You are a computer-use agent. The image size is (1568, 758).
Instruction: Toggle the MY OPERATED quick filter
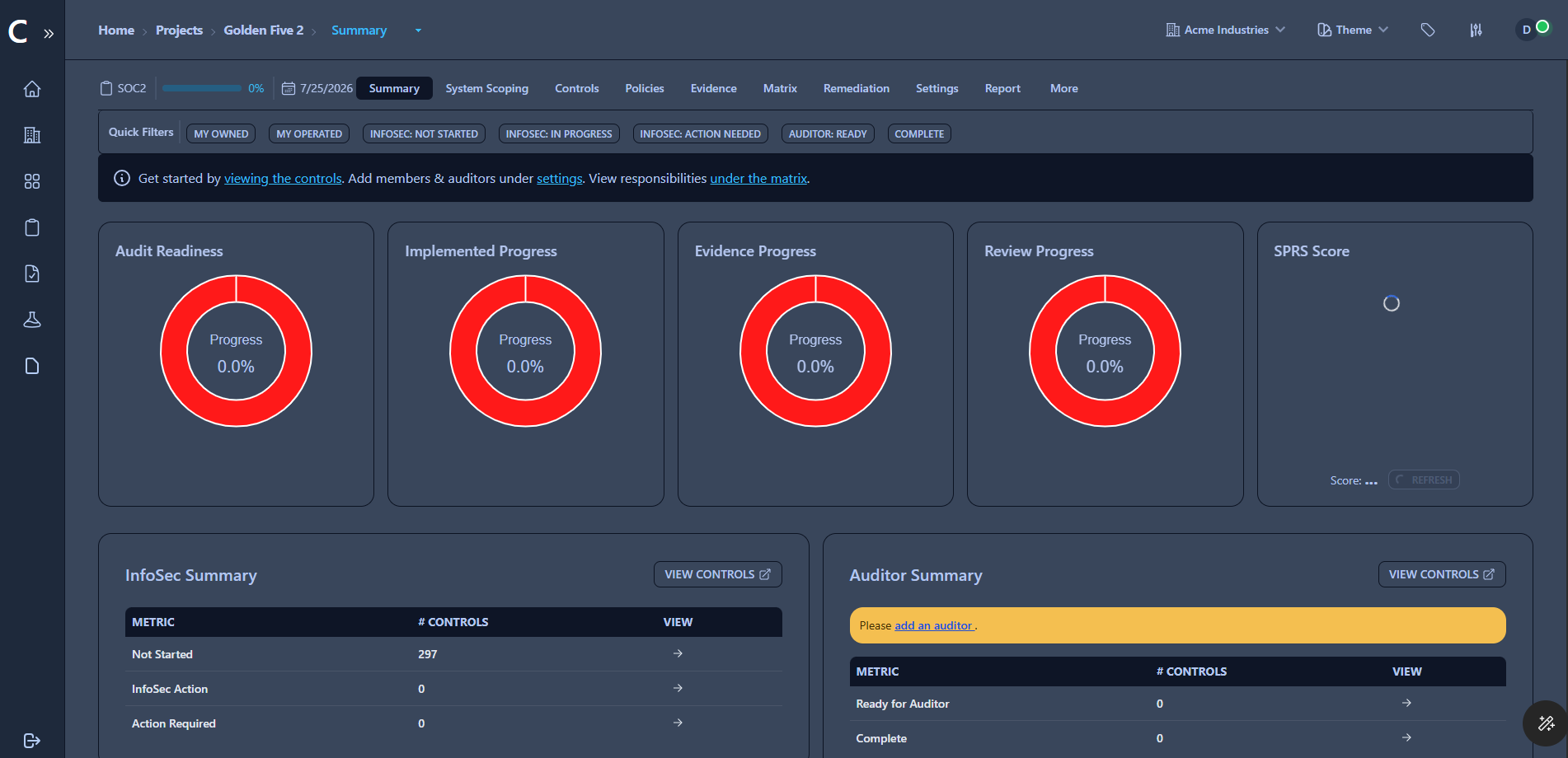tap(309, 133)
